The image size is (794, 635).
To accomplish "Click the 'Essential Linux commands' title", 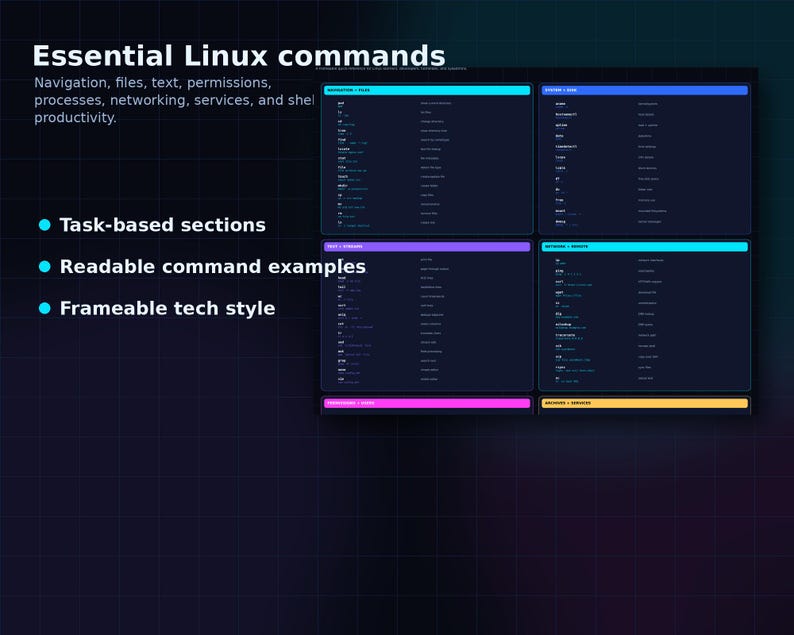I will (x=239, y=56).
